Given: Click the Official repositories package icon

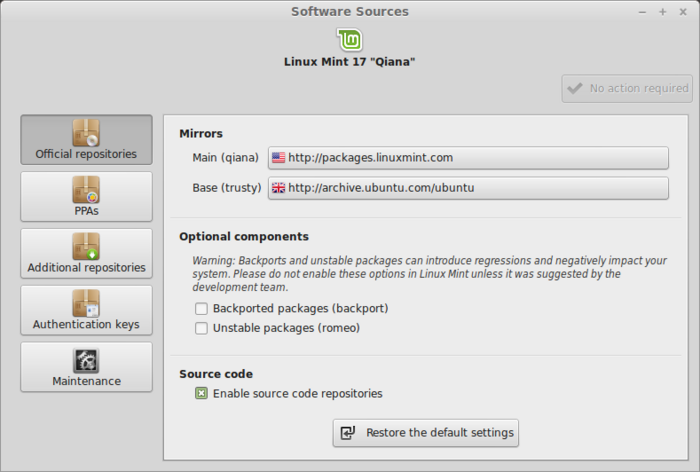Looking at the screenshot, I should coord(86,133).
